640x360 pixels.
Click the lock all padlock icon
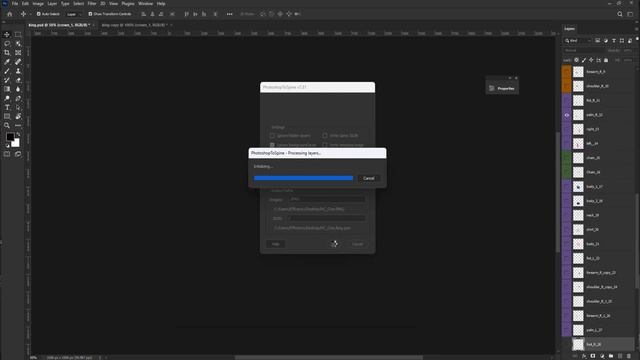tap(606, 60)
